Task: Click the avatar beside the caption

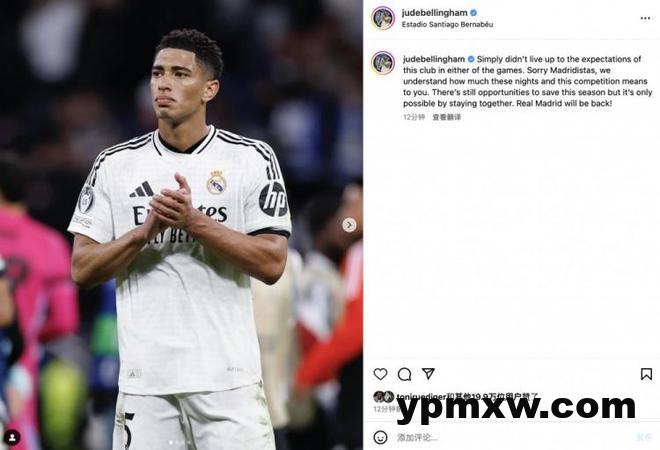Action: pos(383,63)
